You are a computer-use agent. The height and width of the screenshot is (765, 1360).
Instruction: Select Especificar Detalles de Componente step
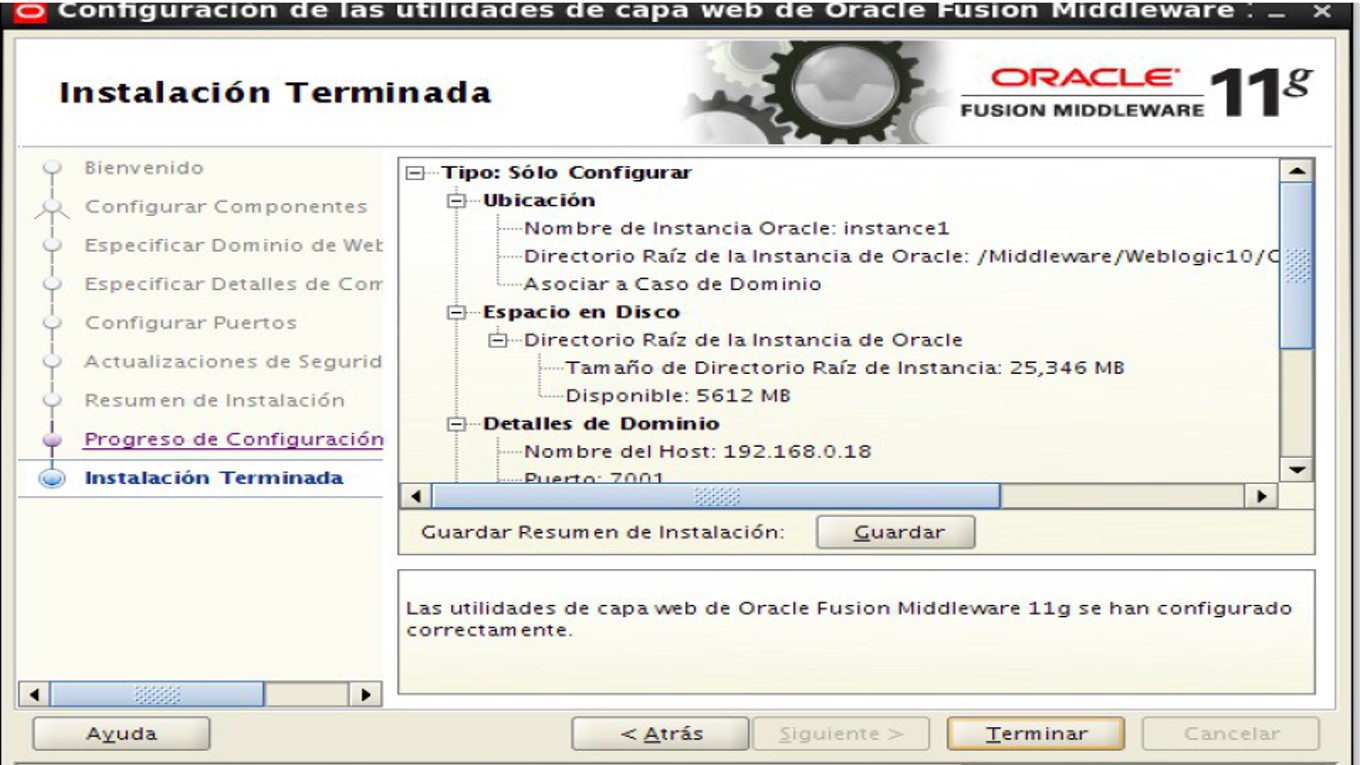[234, 284]
